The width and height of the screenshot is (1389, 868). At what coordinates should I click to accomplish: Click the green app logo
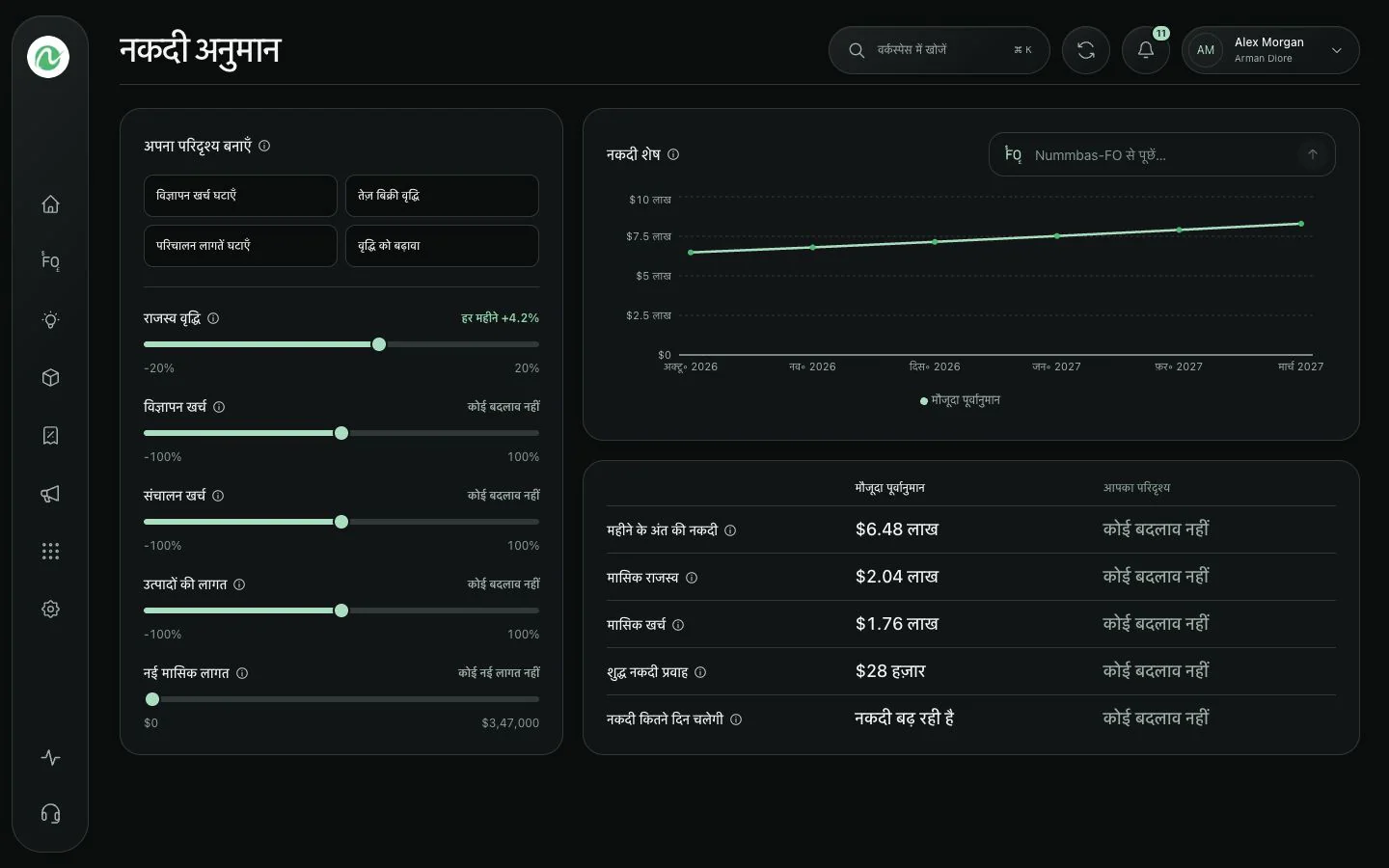tap(48, 57)
